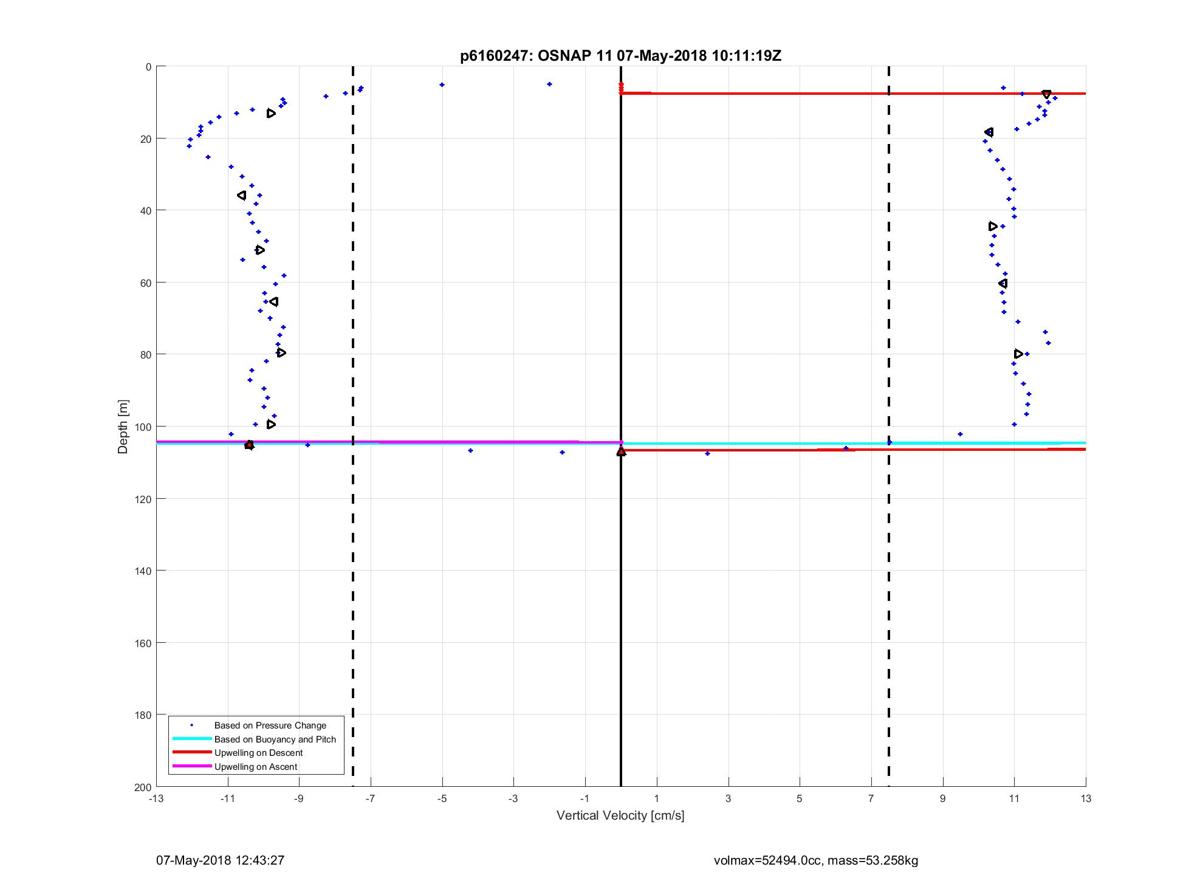
Task: Click x-axis tick label -11
Action: click(x=227, y=798)
